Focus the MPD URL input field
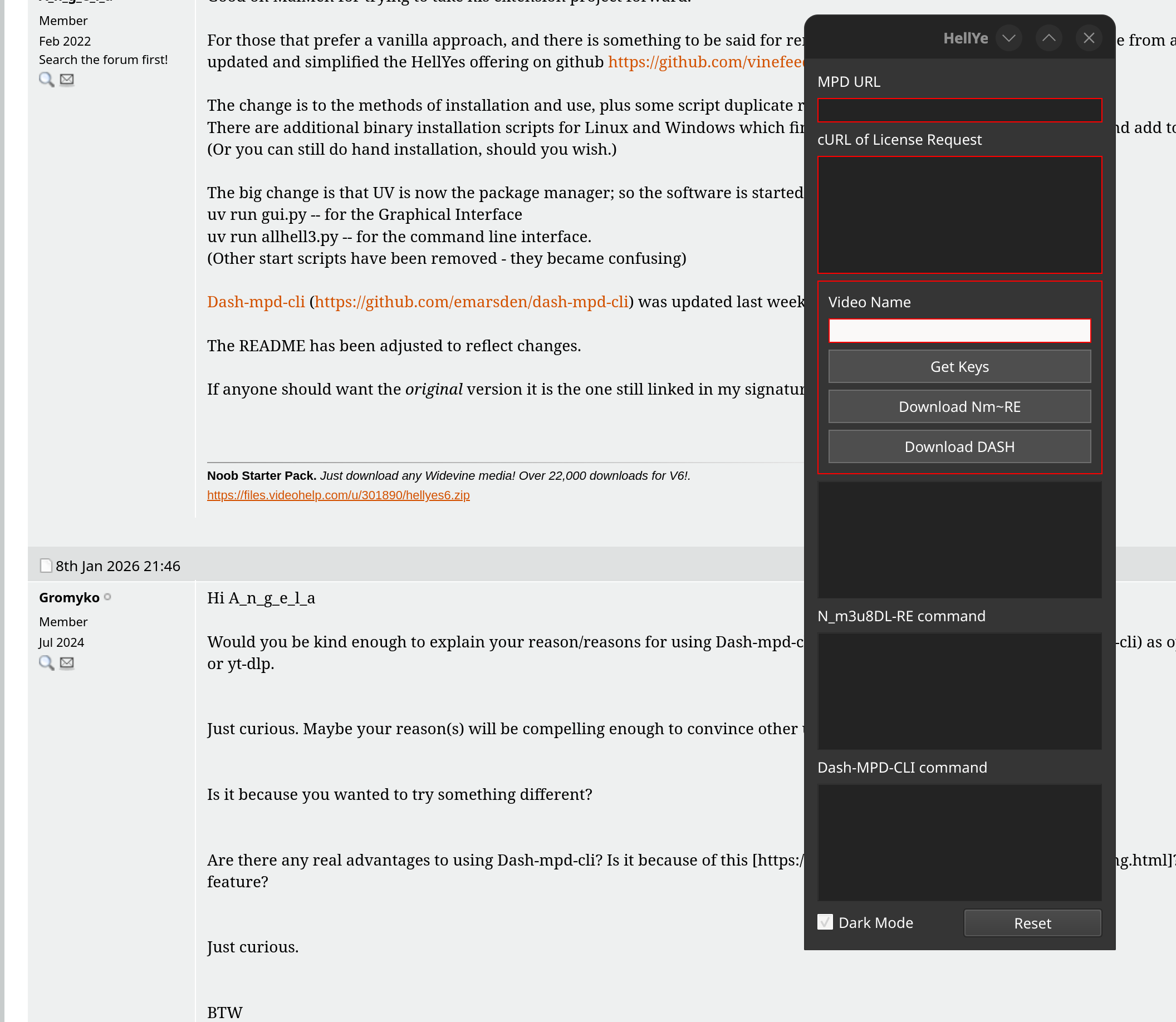The width and height of the screenshot is (1176, 1022). pos(959,110)
